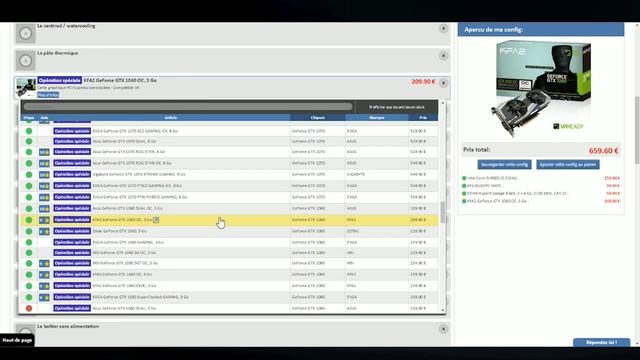Click the small graphics card thumbnail in the section header
This screenshot has height=360, width=640.
pyautogui.click(x=26, y=88)
